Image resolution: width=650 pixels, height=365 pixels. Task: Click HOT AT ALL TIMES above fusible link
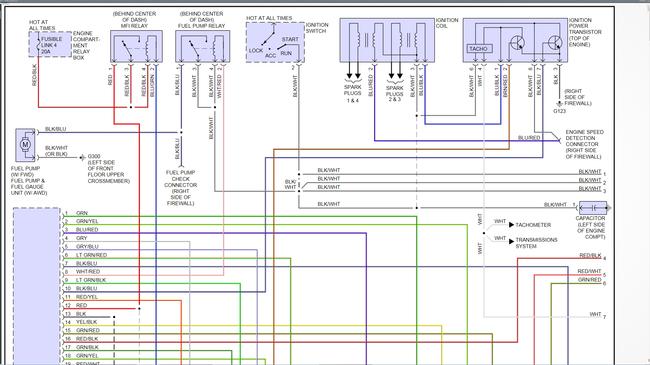click(x=42, y=25)
